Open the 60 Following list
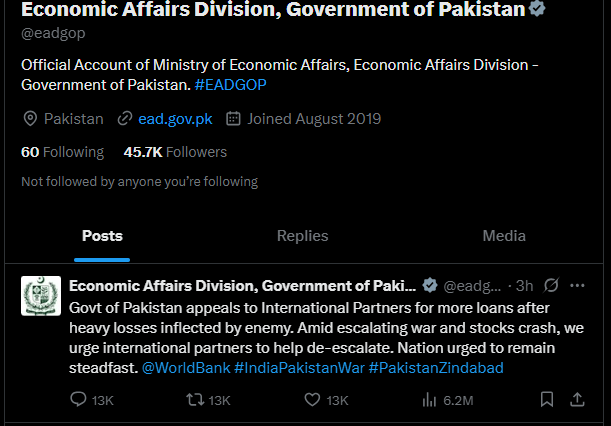The image size is (611, 426). pyautogui.click(x=62, y=152)
